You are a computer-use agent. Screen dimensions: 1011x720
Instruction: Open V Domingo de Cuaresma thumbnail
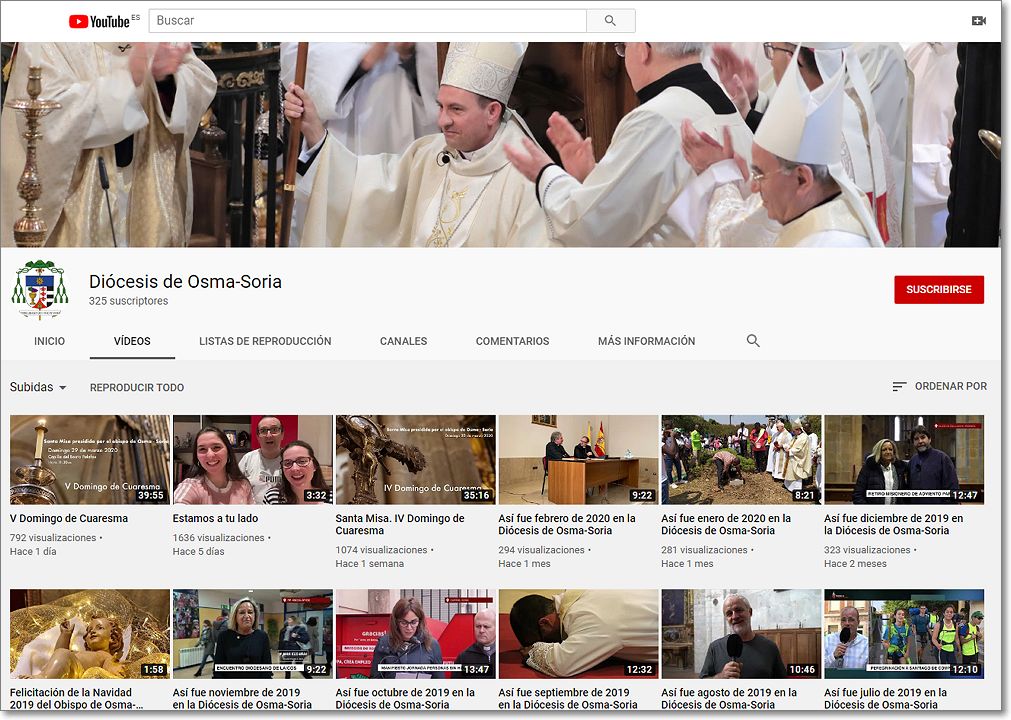coord(90,460)
